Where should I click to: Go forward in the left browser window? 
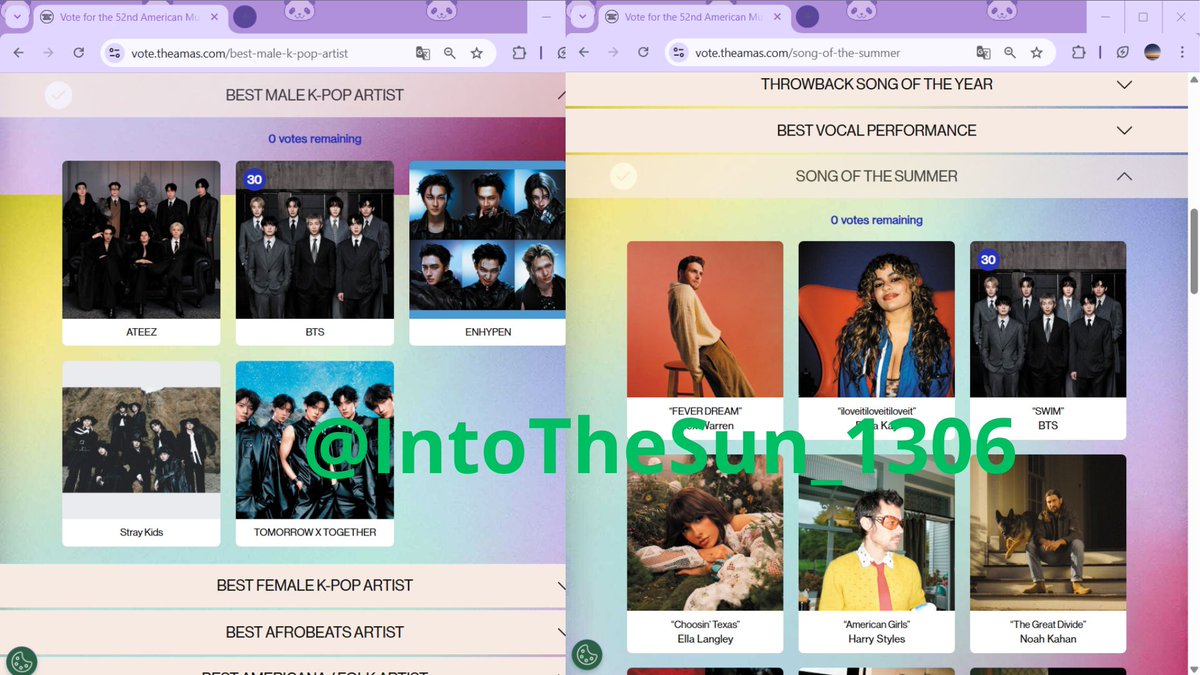[x=47, y=53]
